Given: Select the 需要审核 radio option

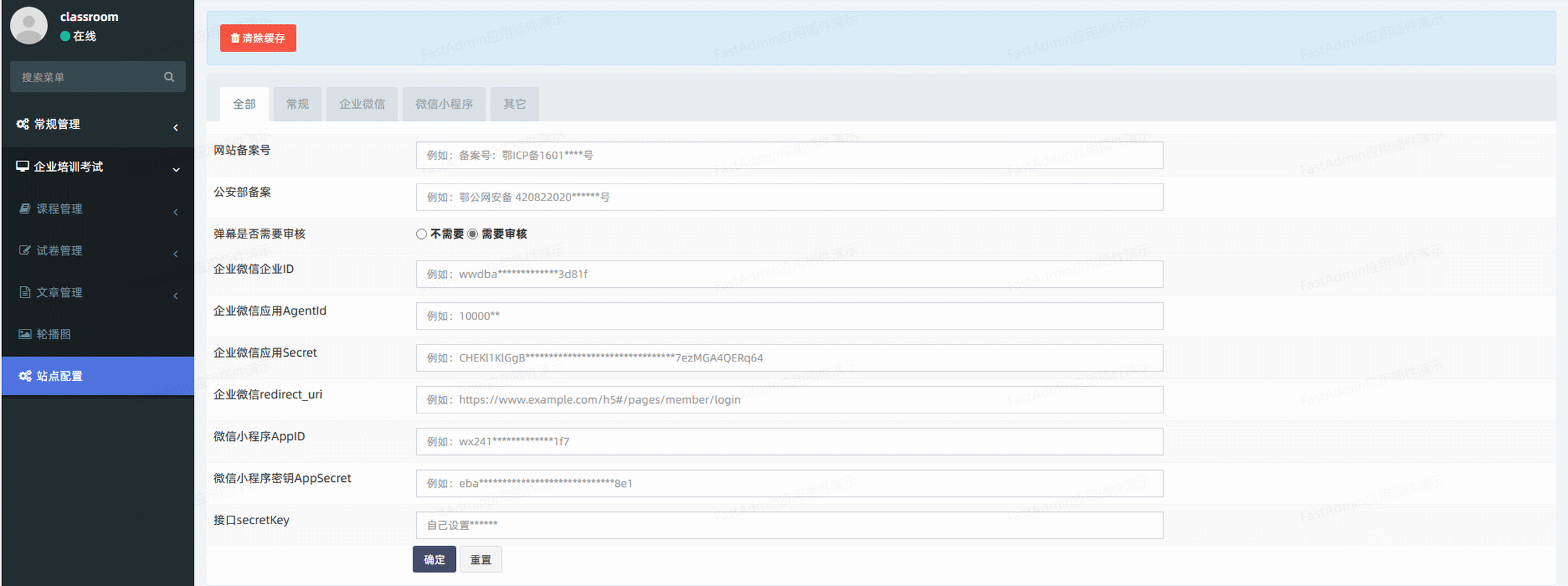Looking at the screenshot, I should click(x=473, y=234).
